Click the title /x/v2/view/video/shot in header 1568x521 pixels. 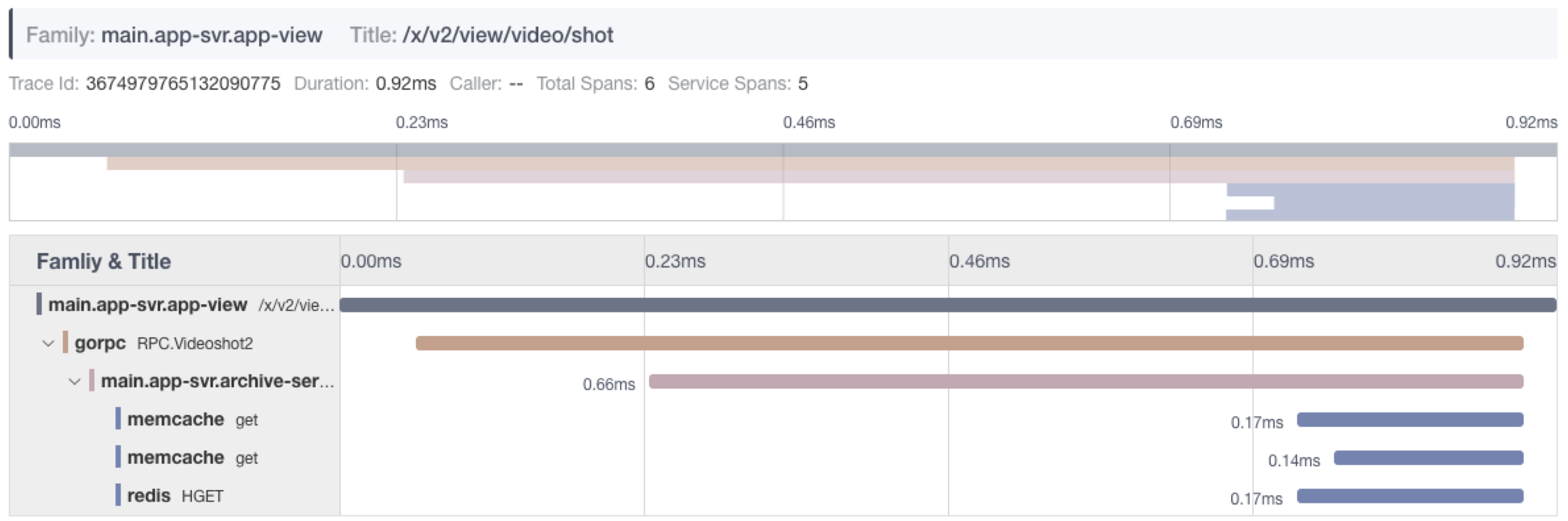(508, 35)
